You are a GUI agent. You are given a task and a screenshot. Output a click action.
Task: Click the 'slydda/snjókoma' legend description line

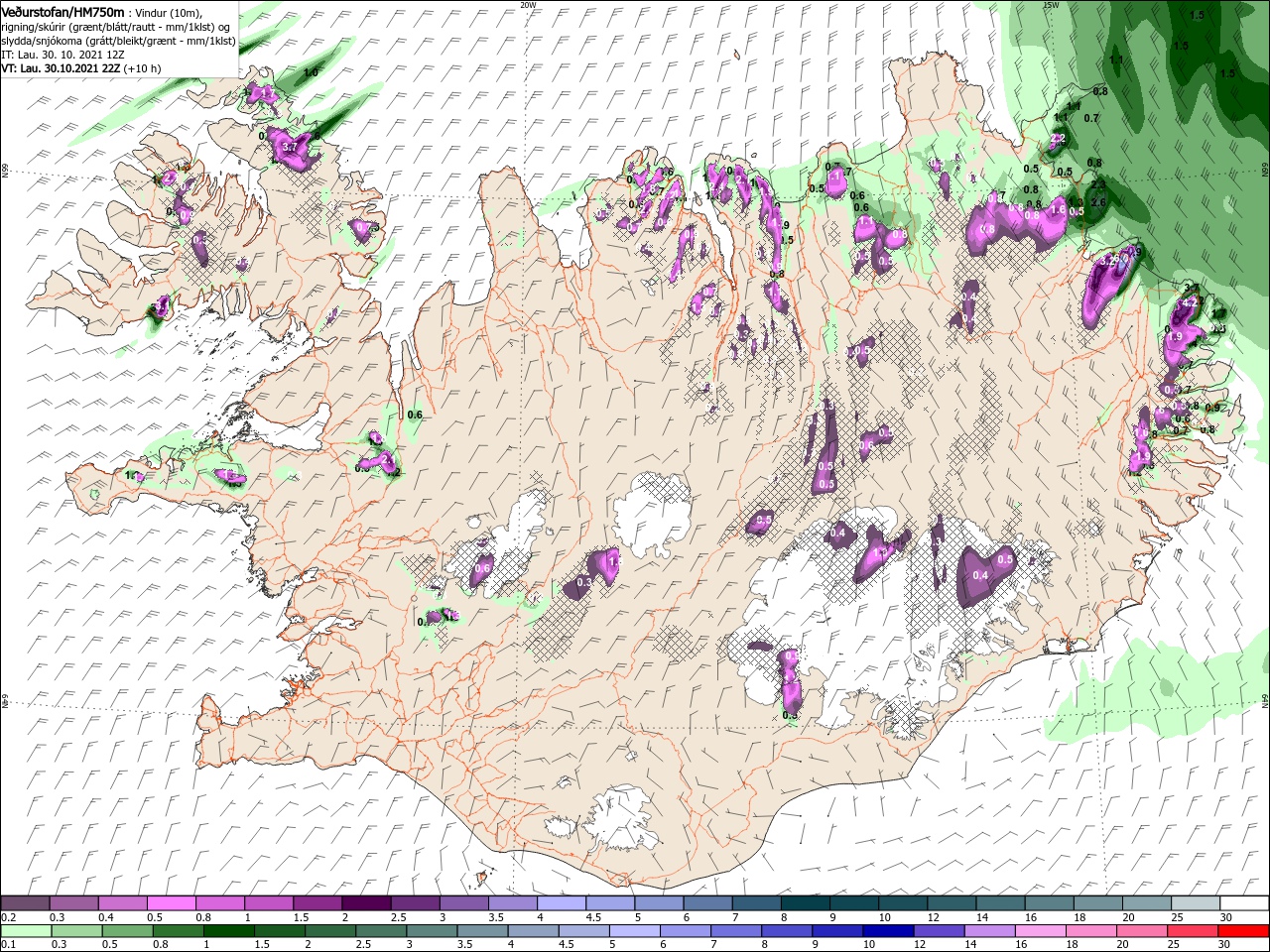coord(118,41)
